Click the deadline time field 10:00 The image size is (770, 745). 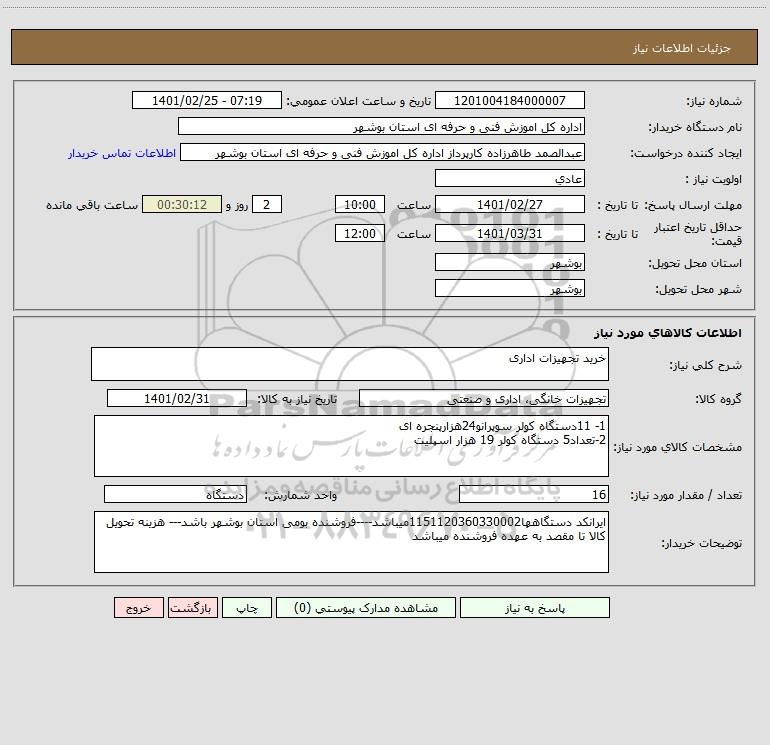click(x=359, y=204)
